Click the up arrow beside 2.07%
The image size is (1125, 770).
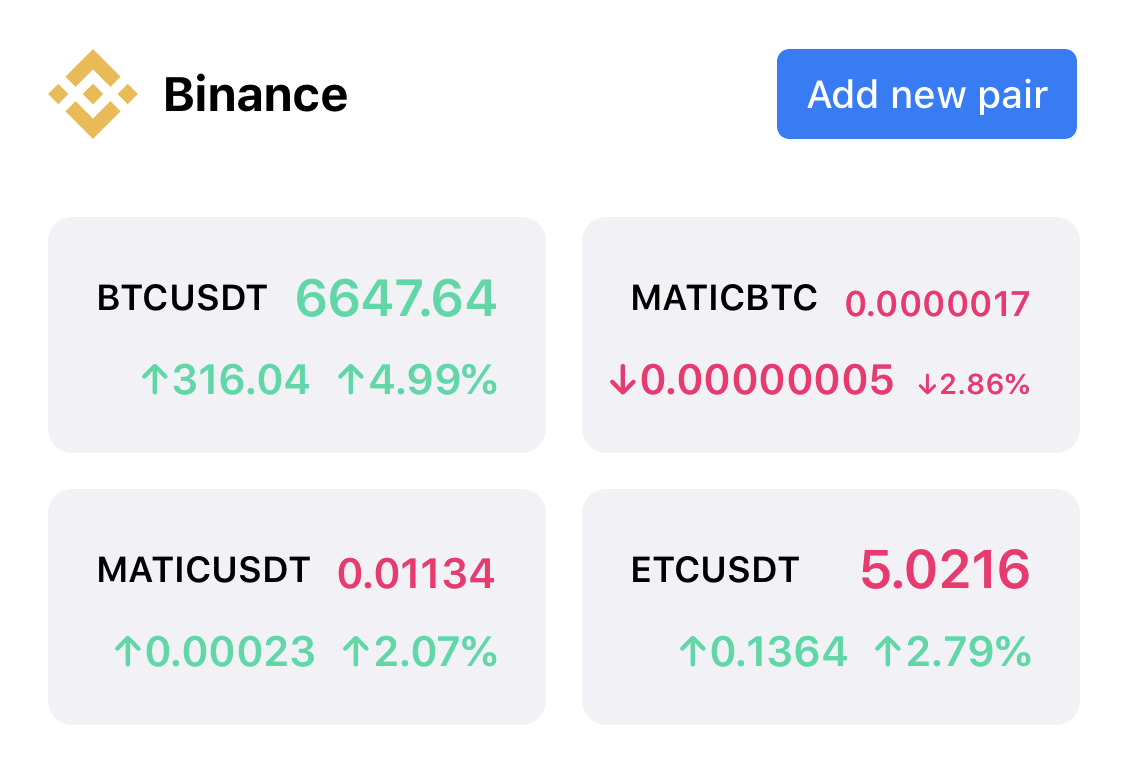[355, 652]
